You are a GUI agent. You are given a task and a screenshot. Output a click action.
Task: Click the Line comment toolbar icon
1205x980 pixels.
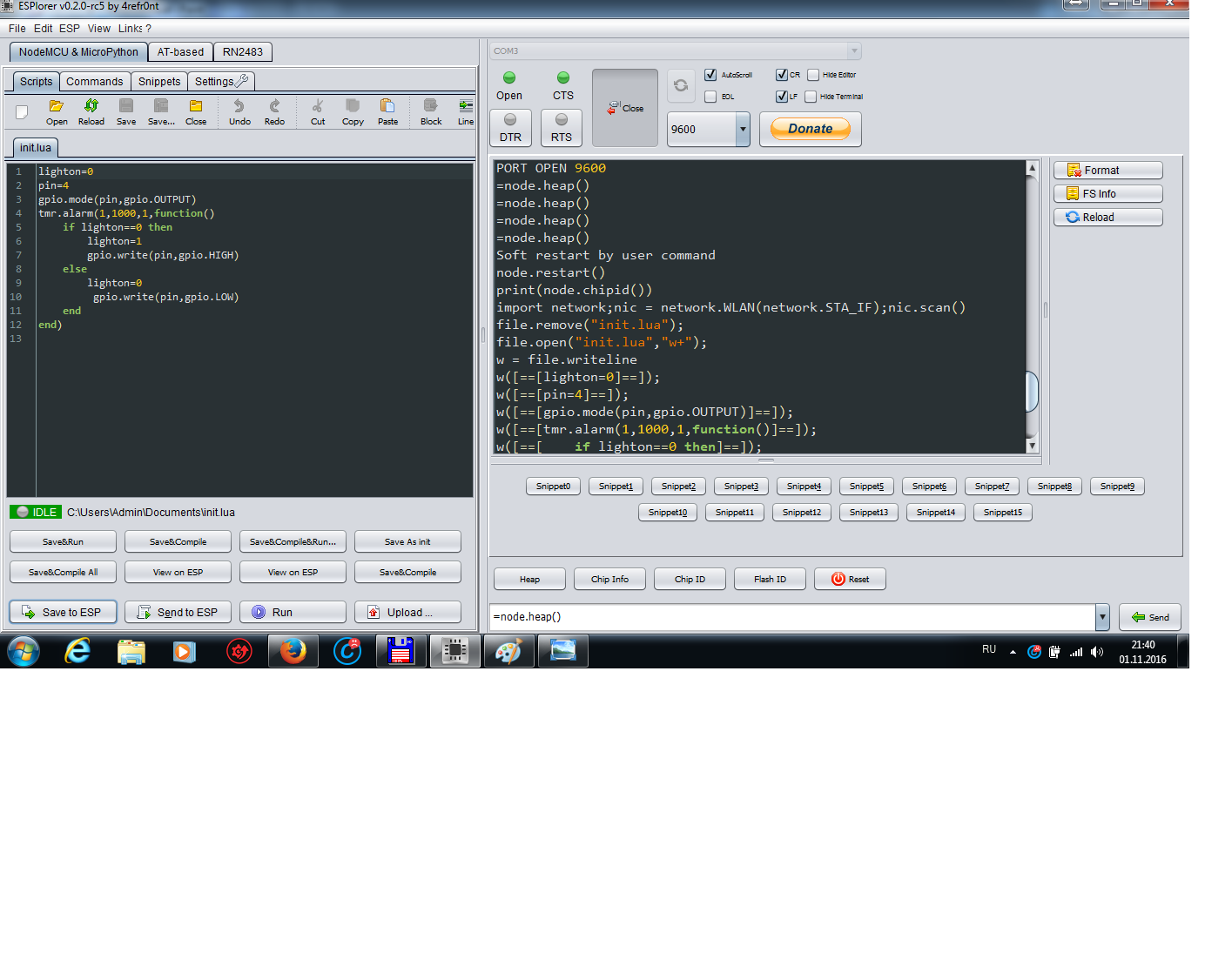[x=466, y=111]
